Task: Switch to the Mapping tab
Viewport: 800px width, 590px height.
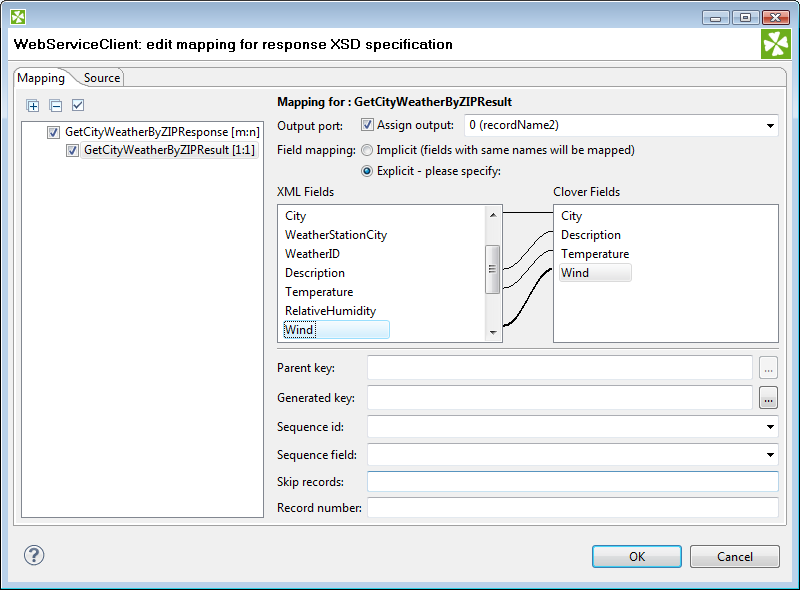Action: click(41, 78)
